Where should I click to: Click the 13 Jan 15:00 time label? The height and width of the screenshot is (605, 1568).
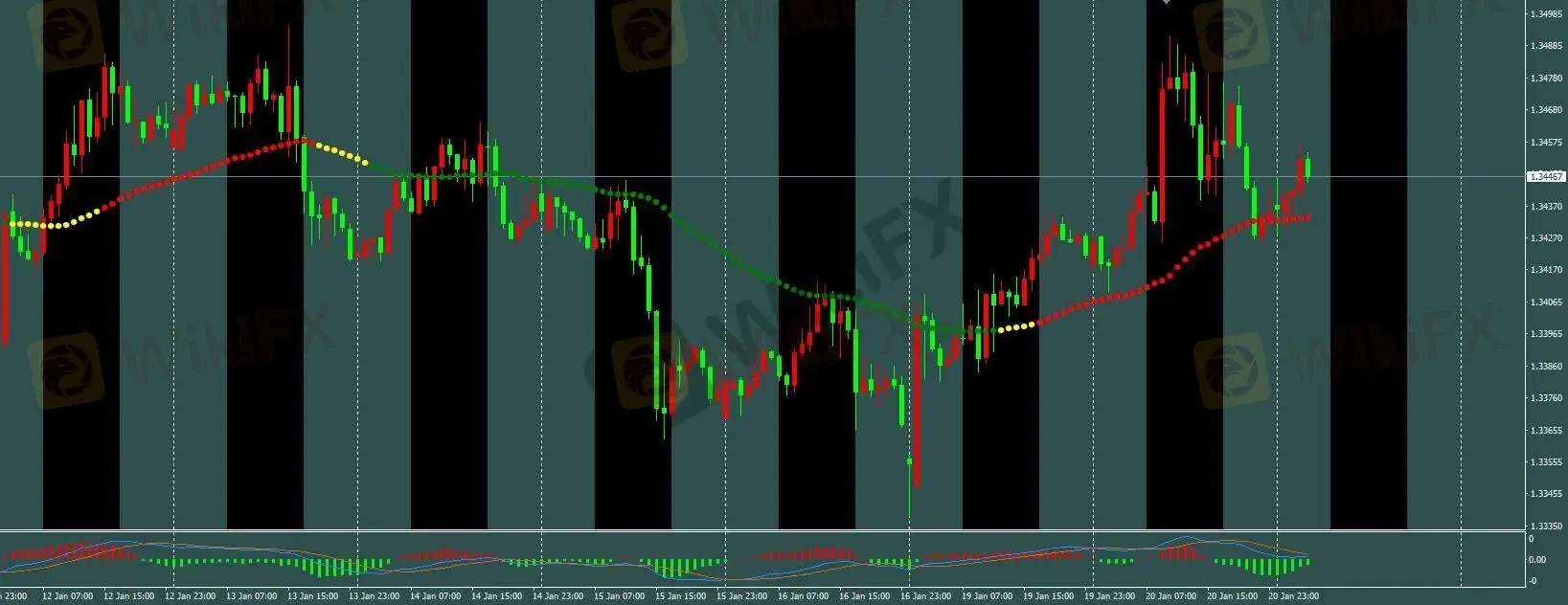click(x=313, y=596)
